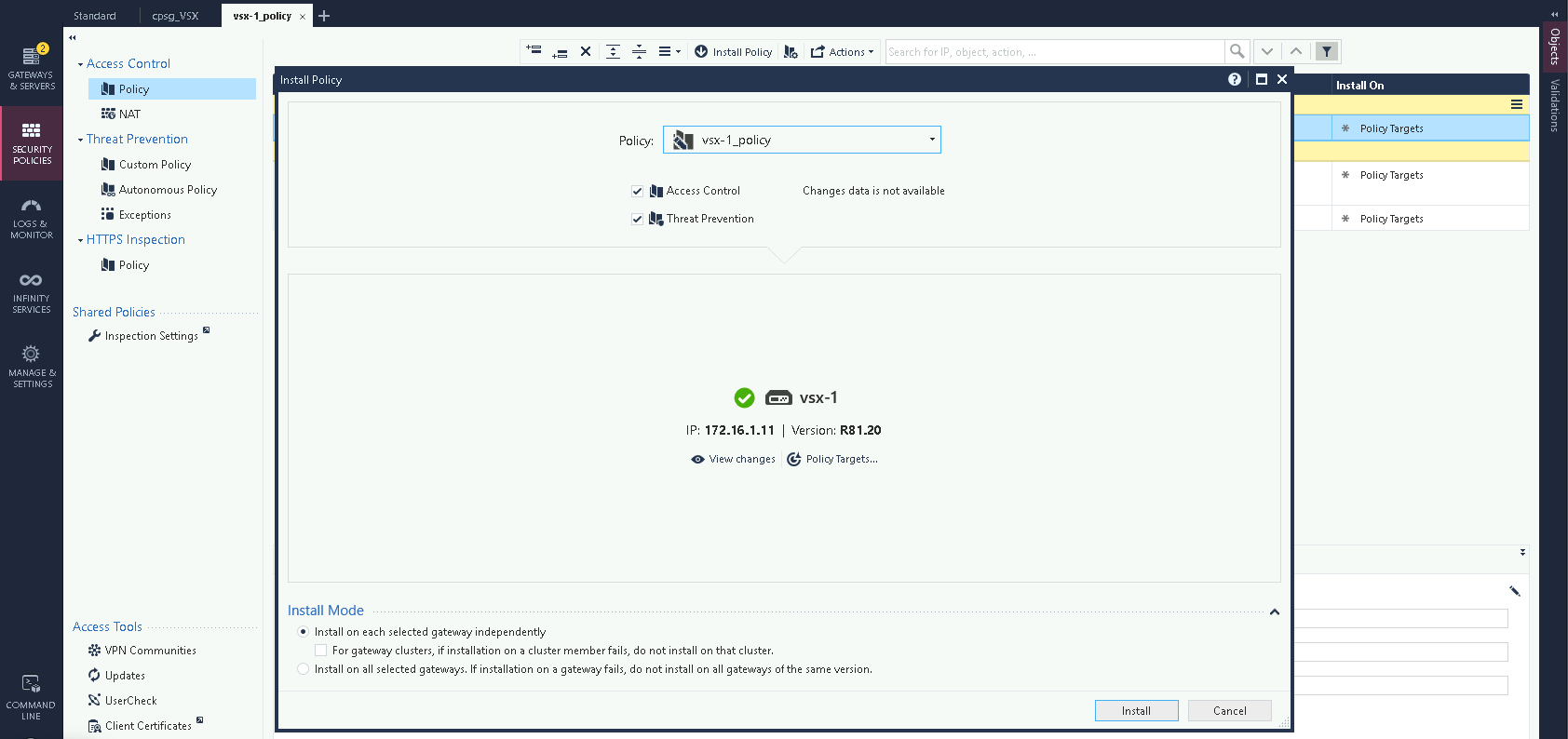Uncheck the Access Control checkbox
The image size is (1568, 739).
(x=638, y=191)
